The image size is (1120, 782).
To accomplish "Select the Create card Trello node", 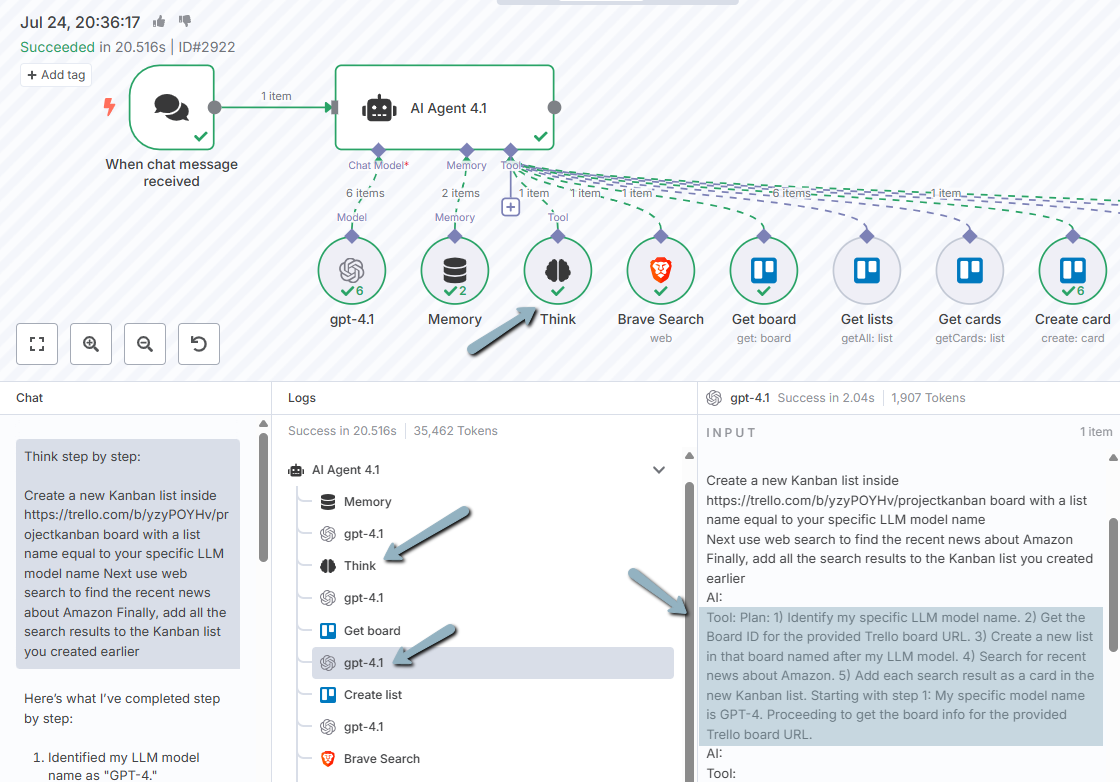I will pyautogui.click(x=1072, y=271).
